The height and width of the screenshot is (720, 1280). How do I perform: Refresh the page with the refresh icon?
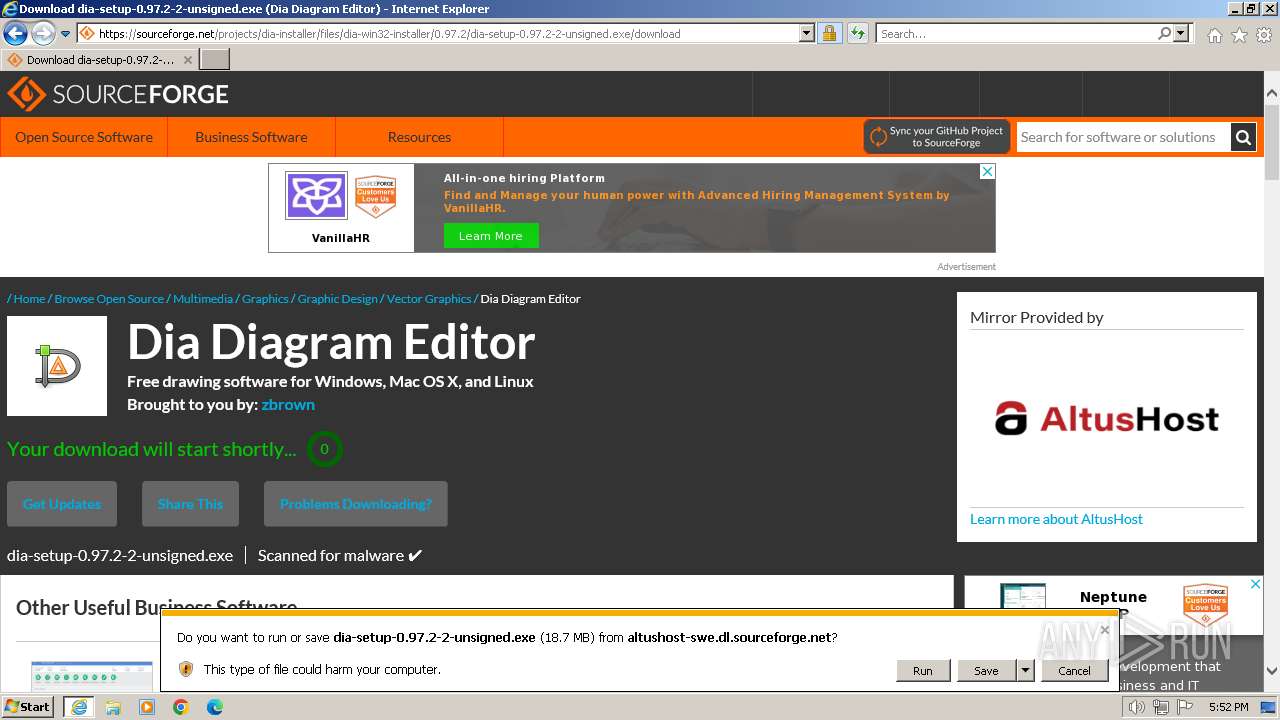click(x=858, y=33)
